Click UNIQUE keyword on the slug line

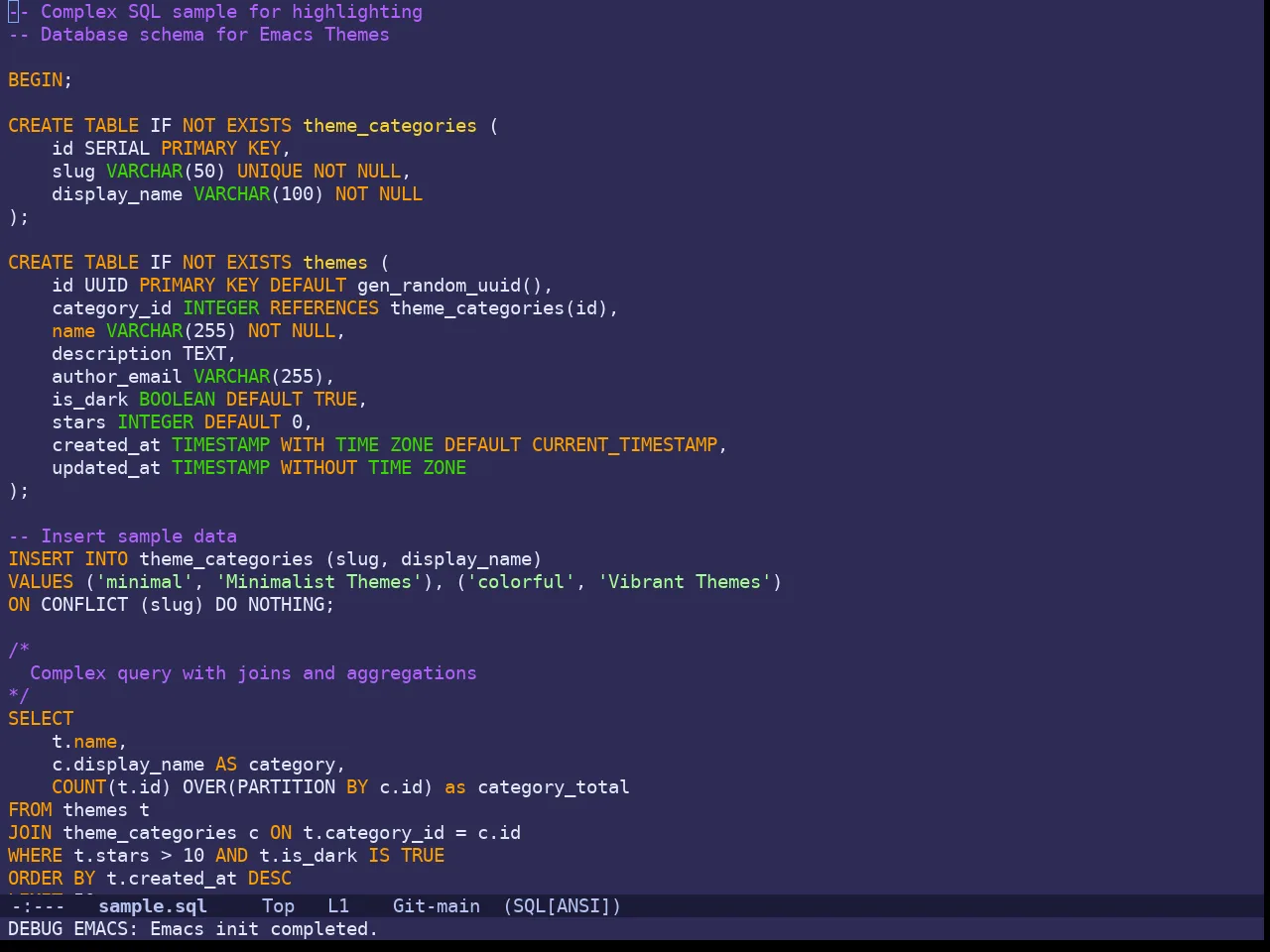[270, 172]
